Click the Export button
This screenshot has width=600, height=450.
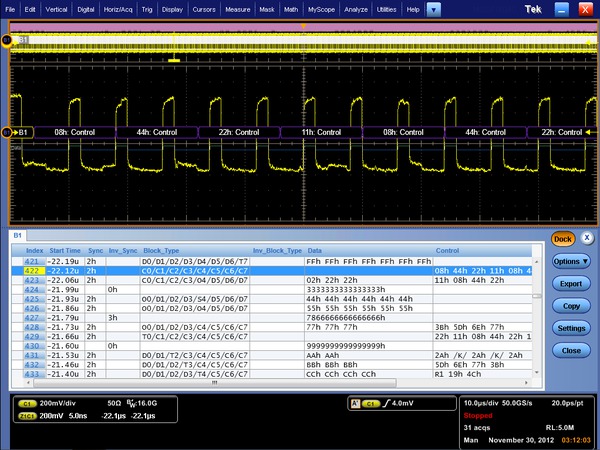pyautogui.click(x=571, y=284)
